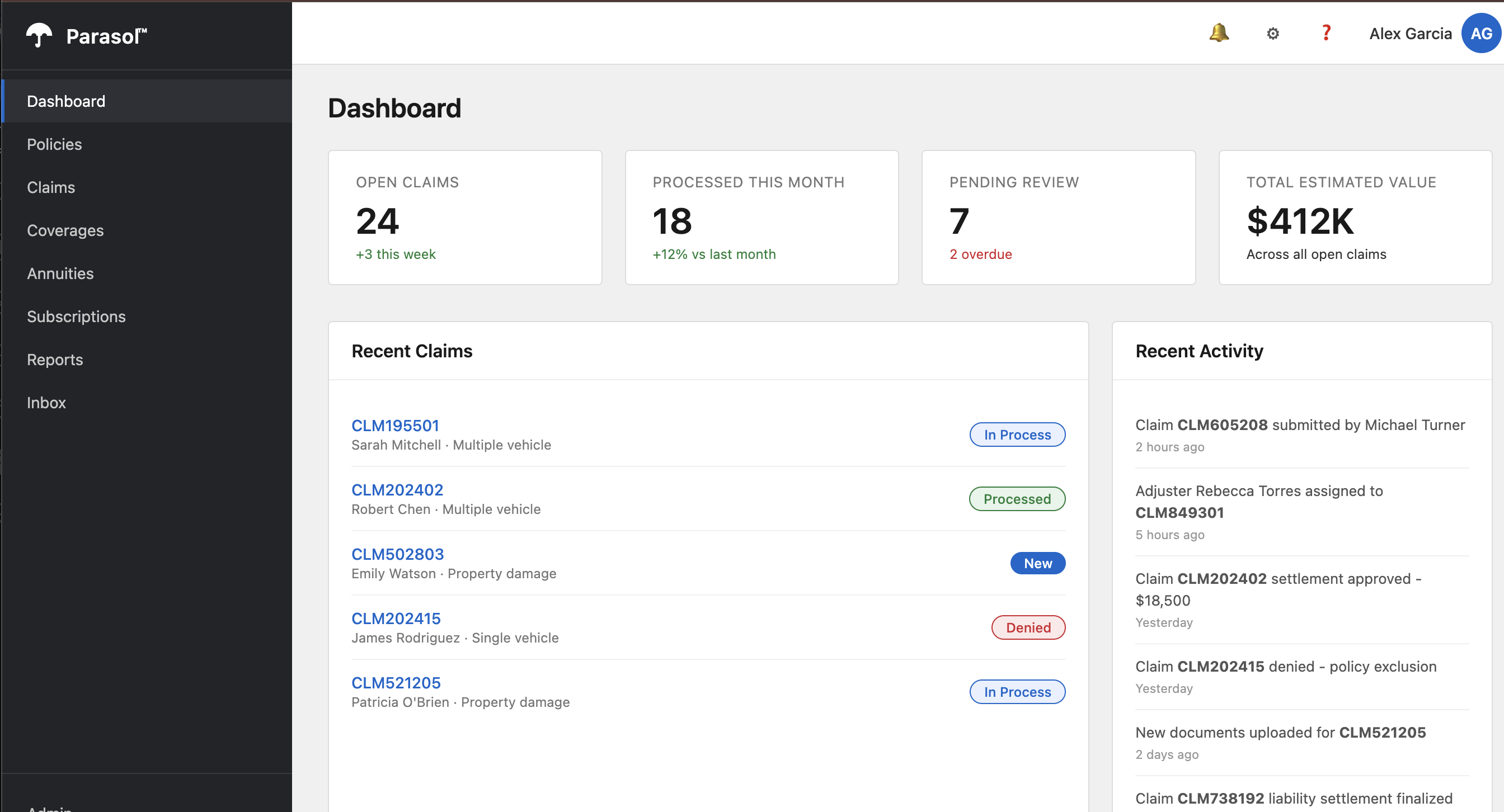Click the red question mark help icon
This screenshot has width=1504, height=812.
point(1326,33)
